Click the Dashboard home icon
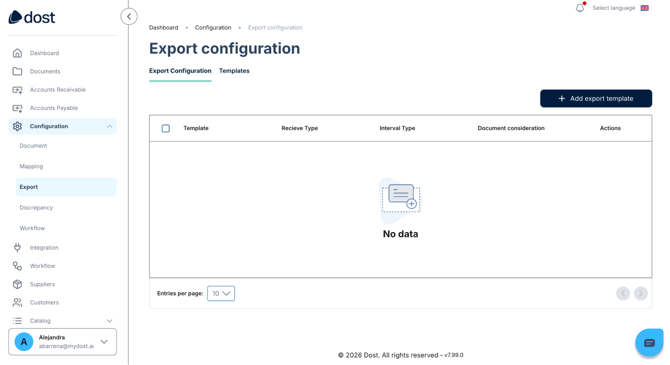This screenshot has height=365, width=670. pyautogui.click(x=17, y=53)
